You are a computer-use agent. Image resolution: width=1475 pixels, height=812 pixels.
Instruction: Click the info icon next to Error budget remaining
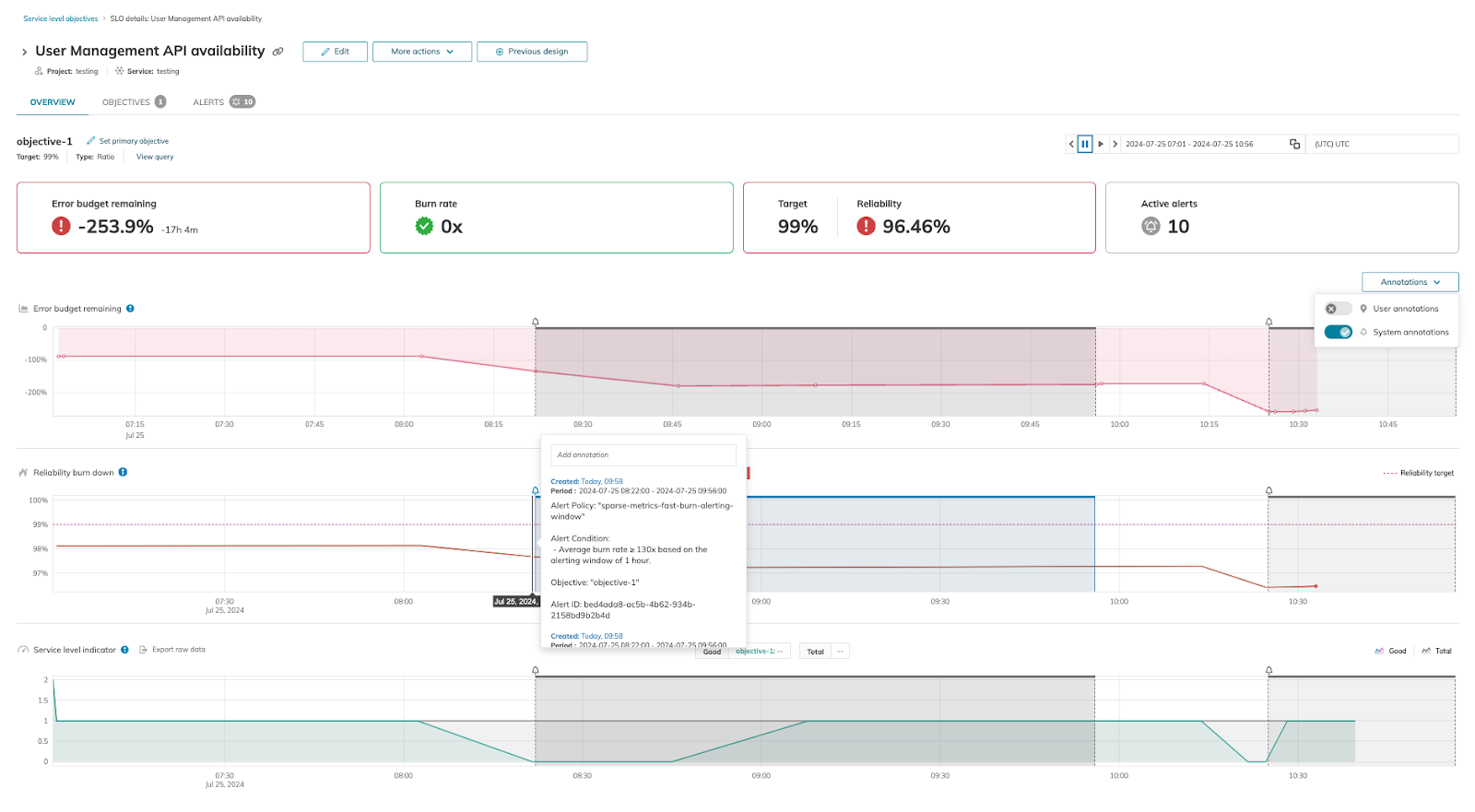(130, 309)
